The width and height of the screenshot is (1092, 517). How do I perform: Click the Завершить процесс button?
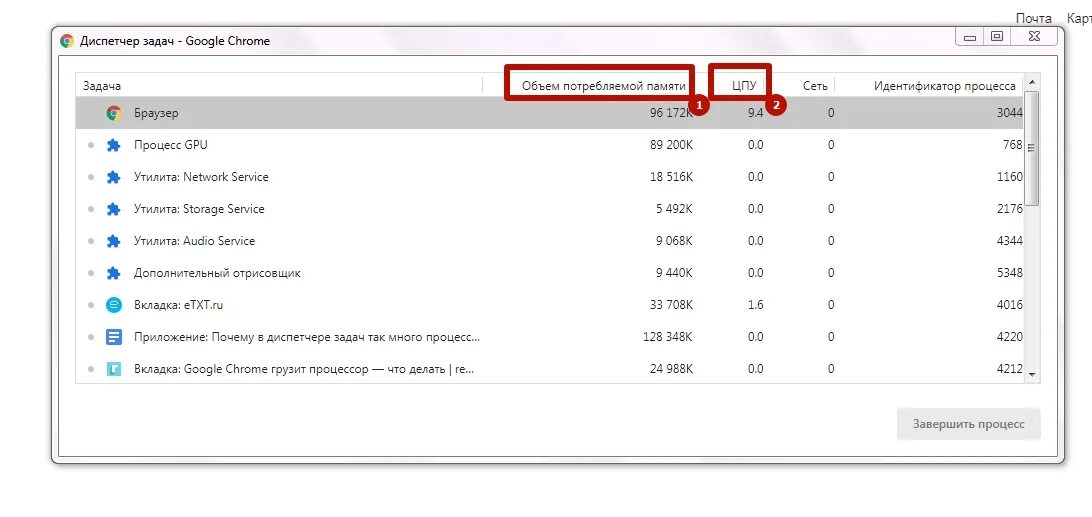tap(969, 424)
